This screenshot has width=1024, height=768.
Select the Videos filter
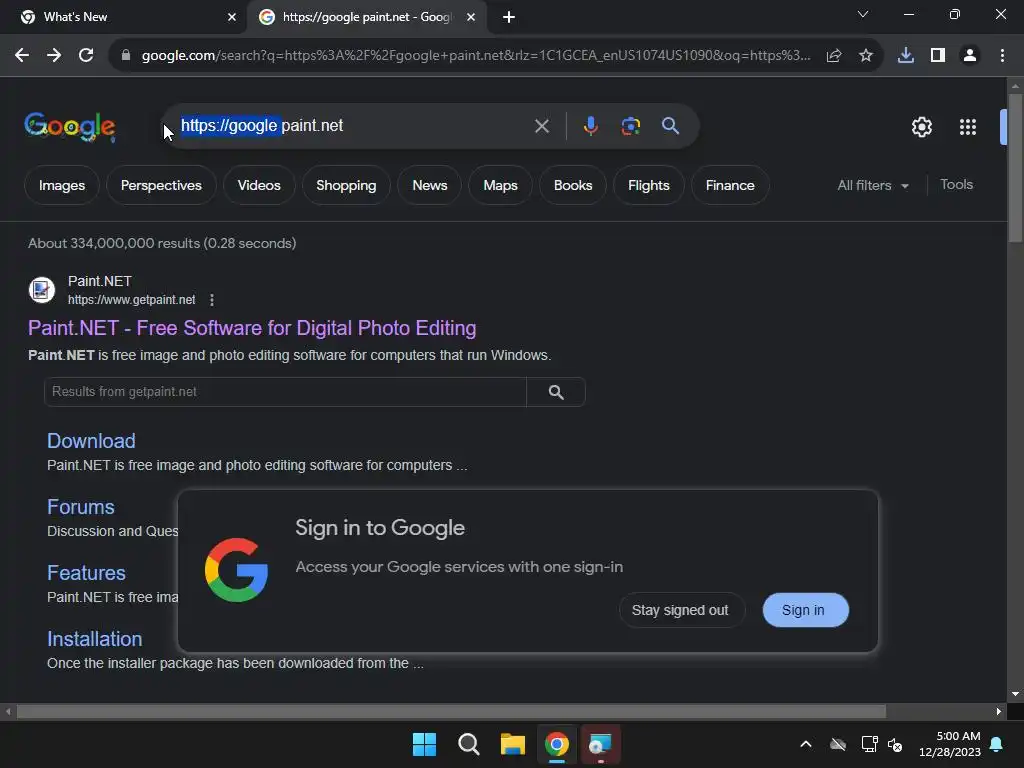tap(259, 185)
